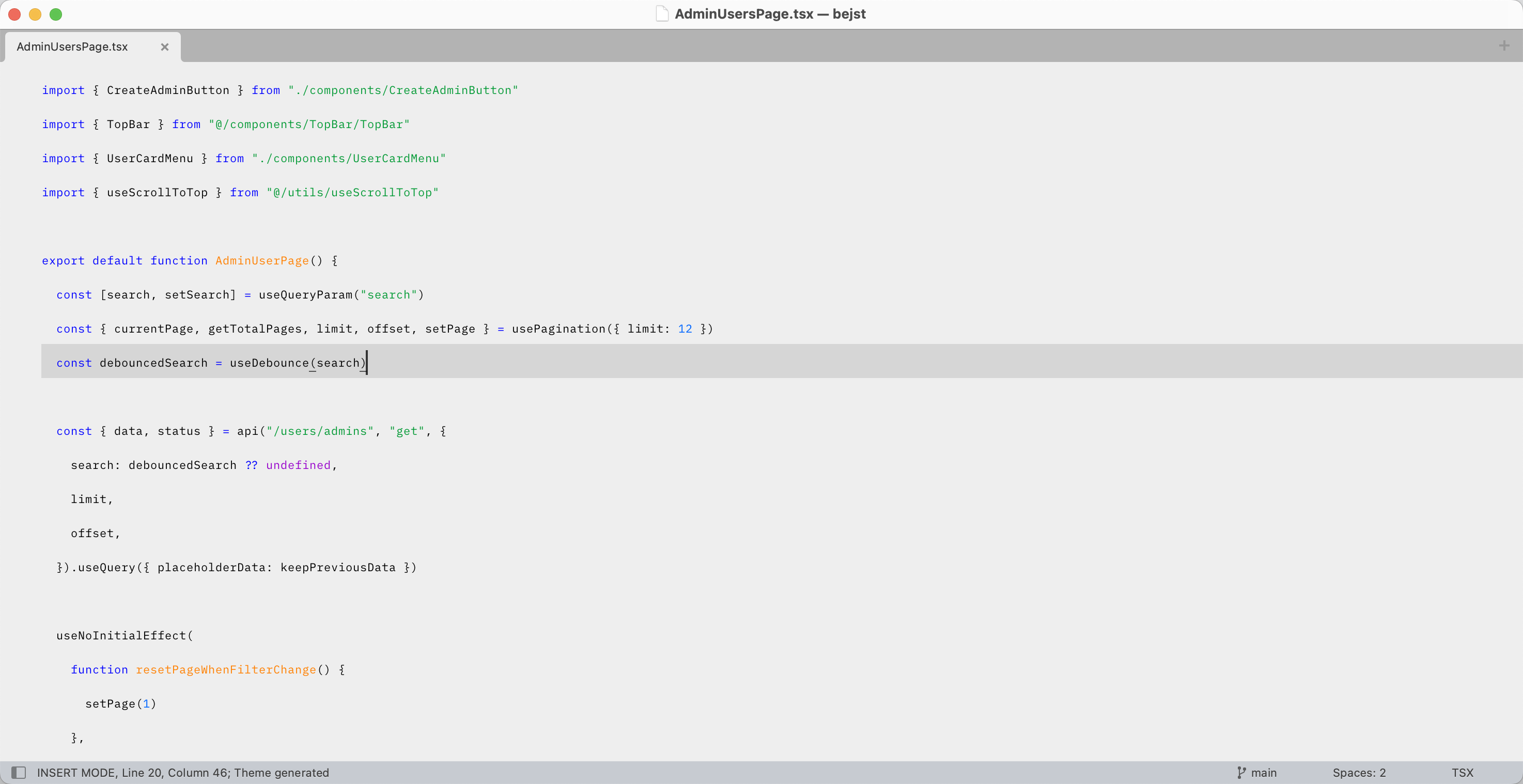This screenshot has width=1523, height=784.
Task: Open a new tab with plus button
Action: tap(1504, 45)
